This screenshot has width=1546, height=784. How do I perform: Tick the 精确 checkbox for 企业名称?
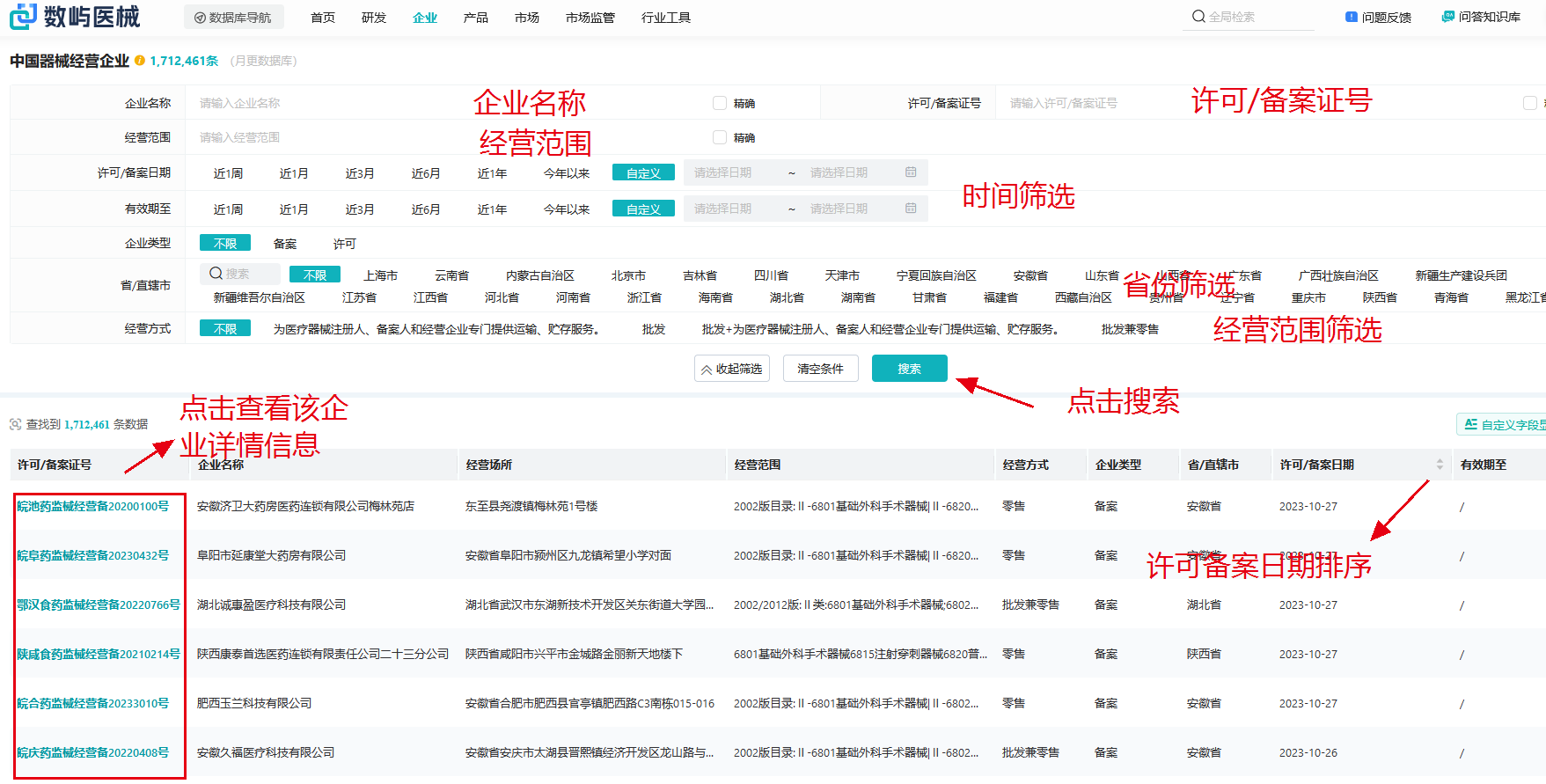coord(720,103)
